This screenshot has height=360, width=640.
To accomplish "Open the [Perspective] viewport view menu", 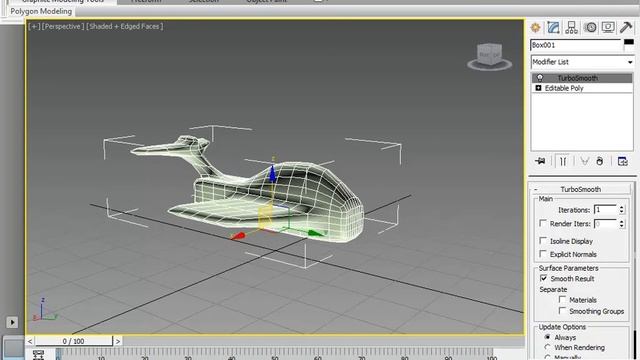I will click(63, 26).
